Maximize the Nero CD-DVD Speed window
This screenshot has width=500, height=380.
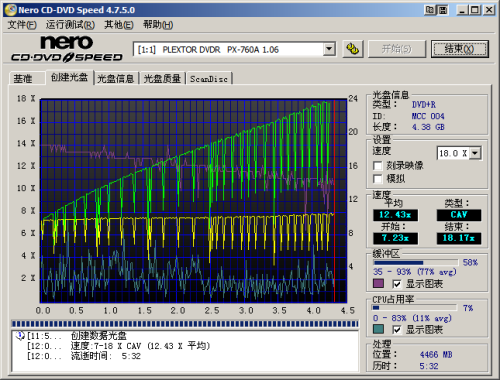coord(475,10)
